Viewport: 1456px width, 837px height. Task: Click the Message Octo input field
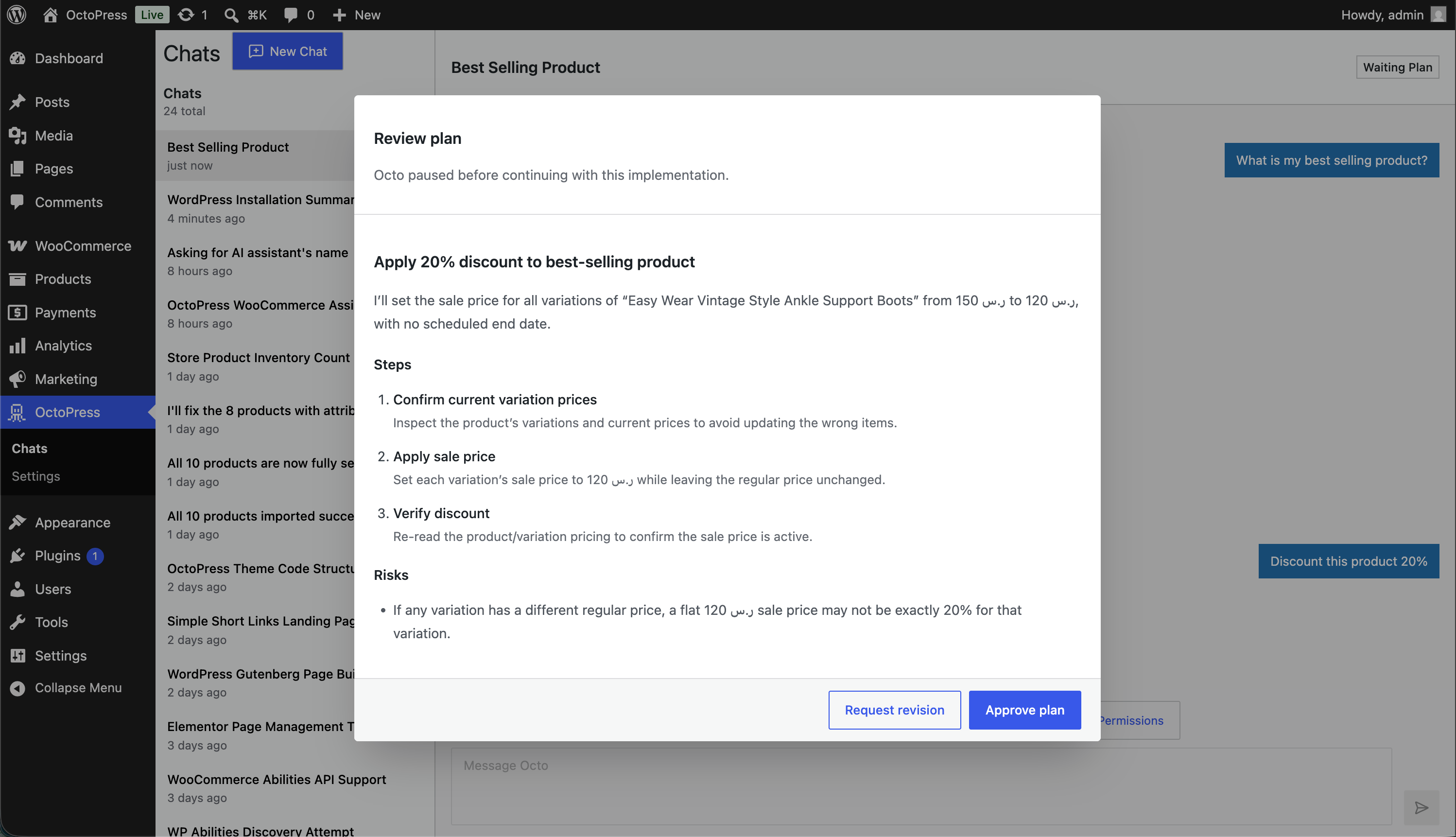pyautogui.click(x=921, y=786)
